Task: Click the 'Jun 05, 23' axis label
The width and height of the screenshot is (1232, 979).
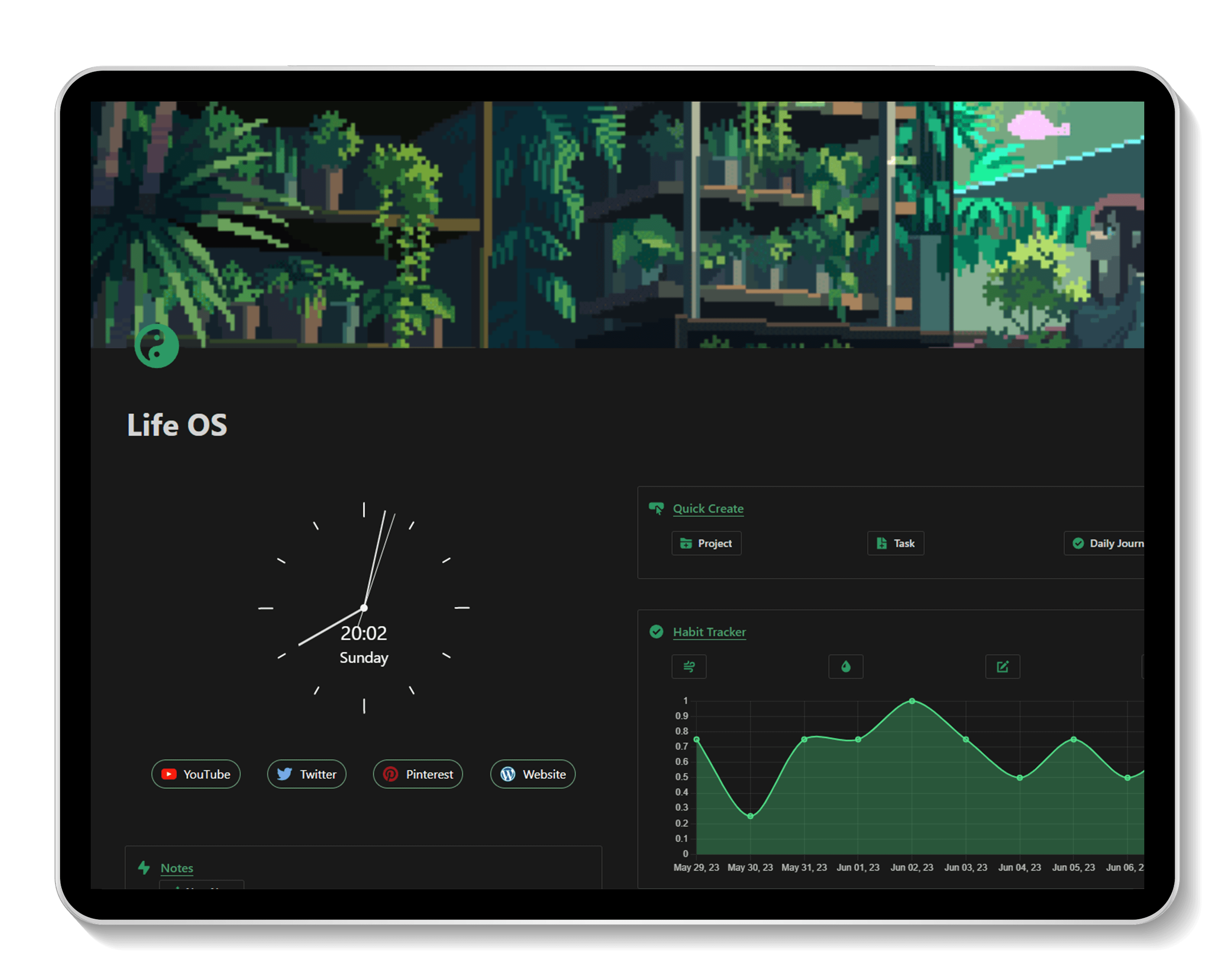Action: 1074,867
